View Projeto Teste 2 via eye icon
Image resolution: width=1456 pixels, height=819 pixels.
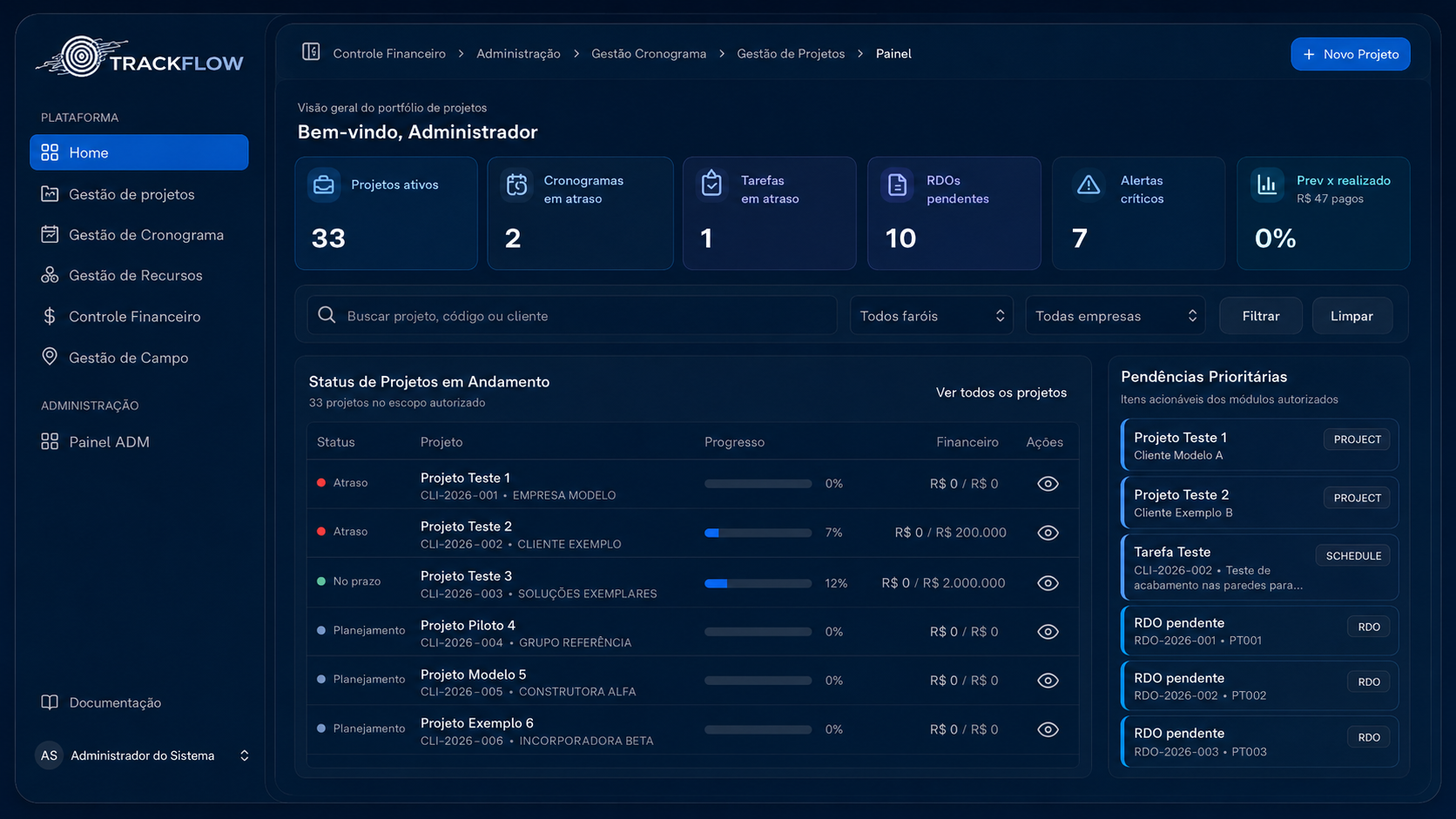point(1048,533)
